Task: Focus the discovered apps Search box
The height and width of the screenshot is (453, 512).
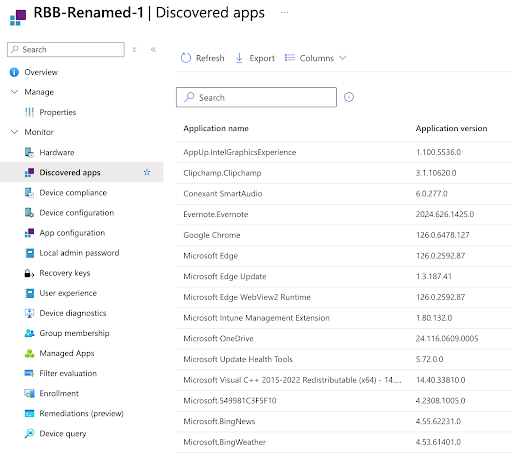Action: pos(256,97)
